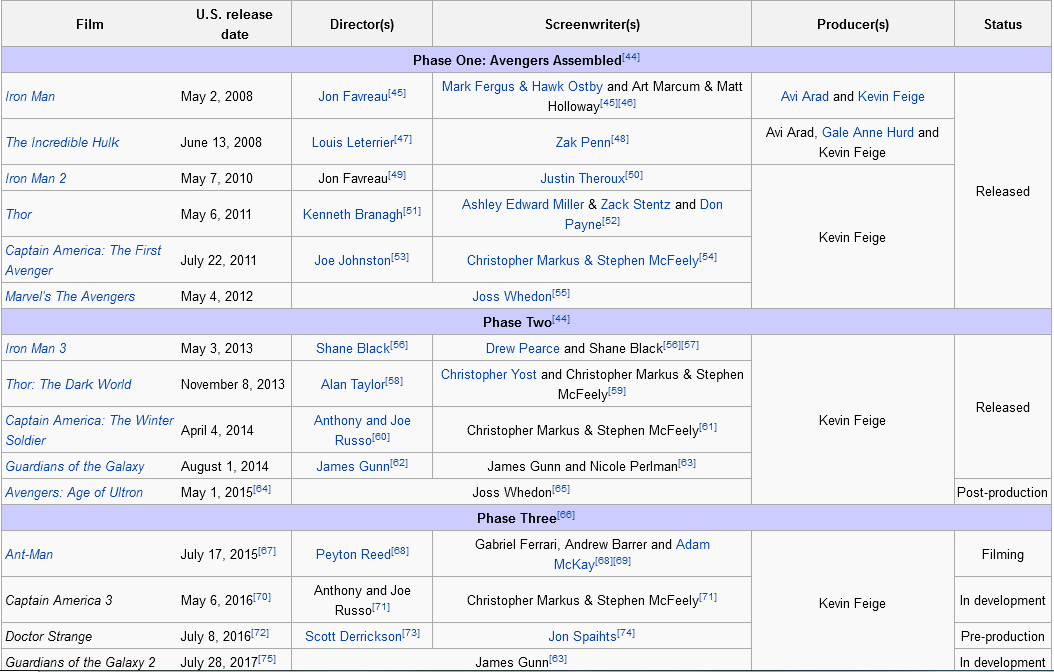
Task: Click the Screenwriter(s) column header
Action: tap(592, 24)
